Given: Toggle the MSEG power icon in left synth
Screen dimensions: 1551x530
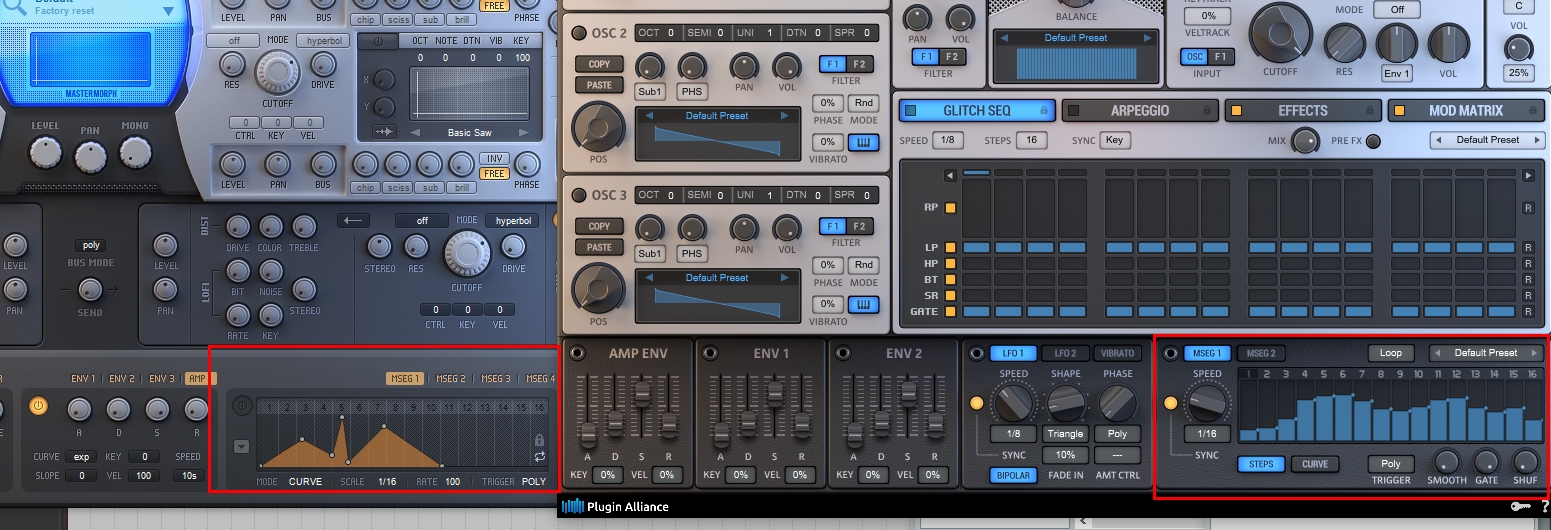Looking at the screenshot, I should (242, 406).
